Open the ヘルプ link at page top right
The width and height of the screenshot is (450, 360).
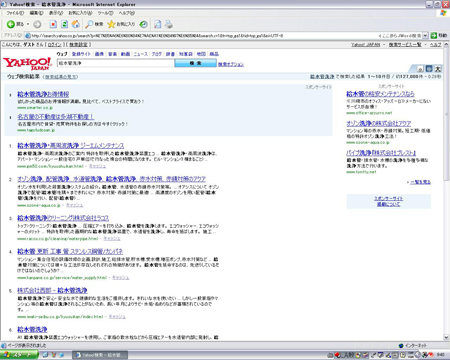pos(435,45)
